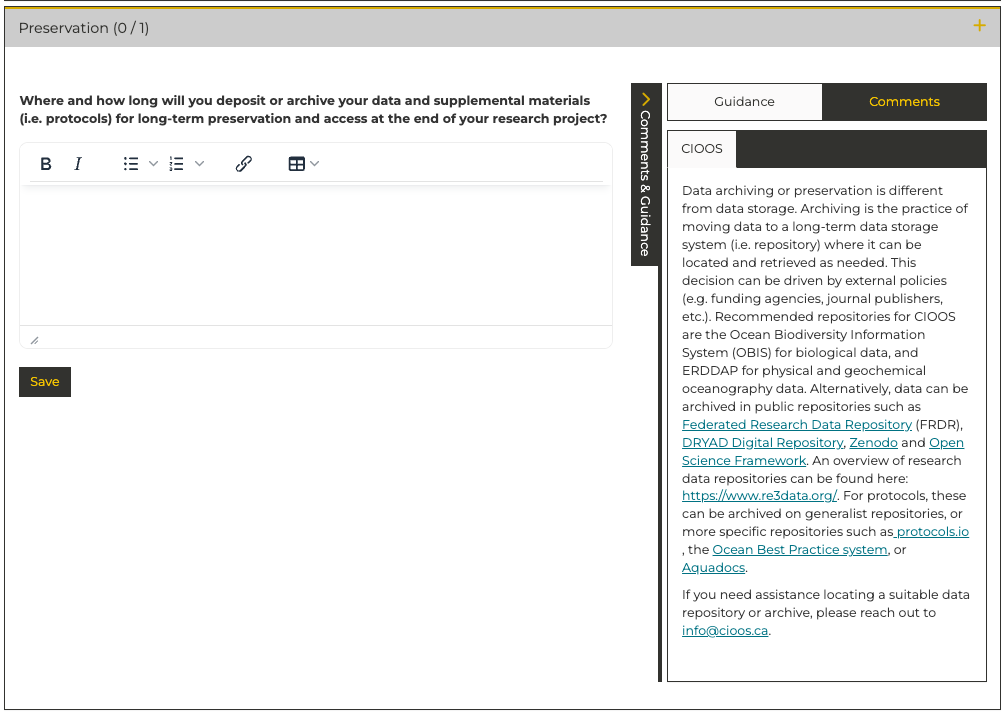Visit the re3data.org repository overview link
The height and width of the screenshot is (713, 1006).
click(x=758, y=495)
